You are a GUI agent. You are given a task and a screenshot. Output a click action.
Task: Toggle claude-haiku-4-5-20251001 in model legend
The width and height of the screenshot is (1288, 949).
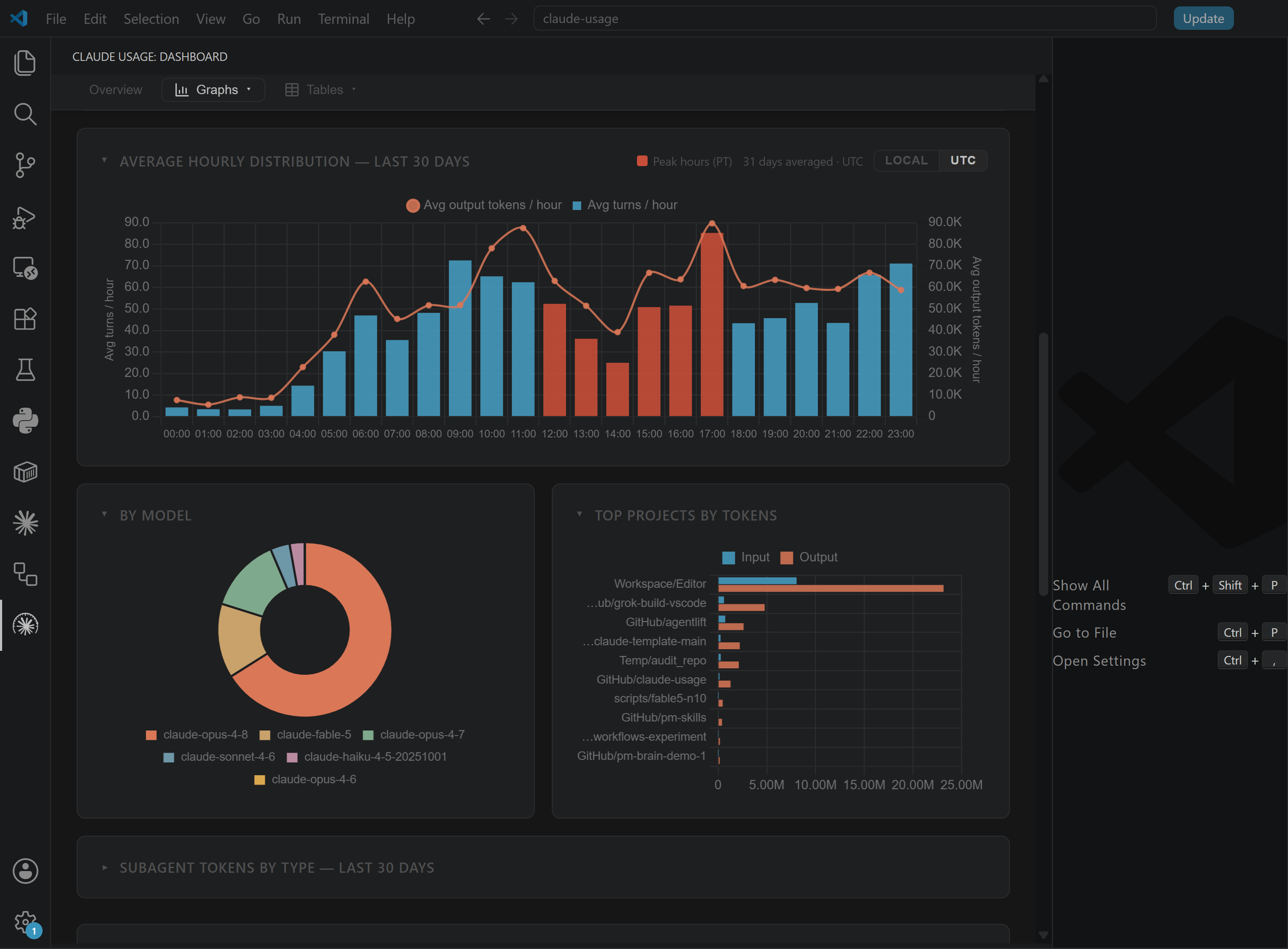pyautogui.click(x=367, y=757)
